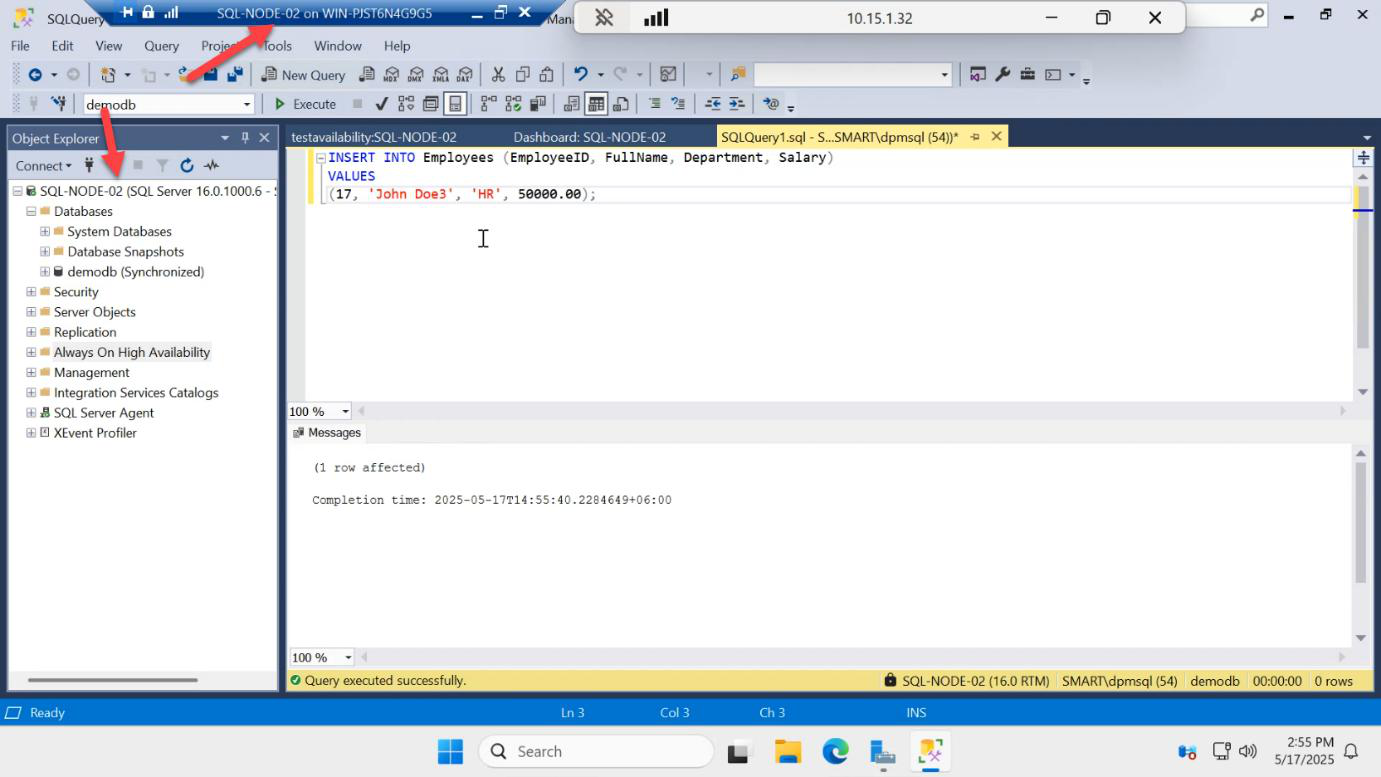Click the query editor vertical scrollbar
1381x777 pixels.
[1362, 266]
